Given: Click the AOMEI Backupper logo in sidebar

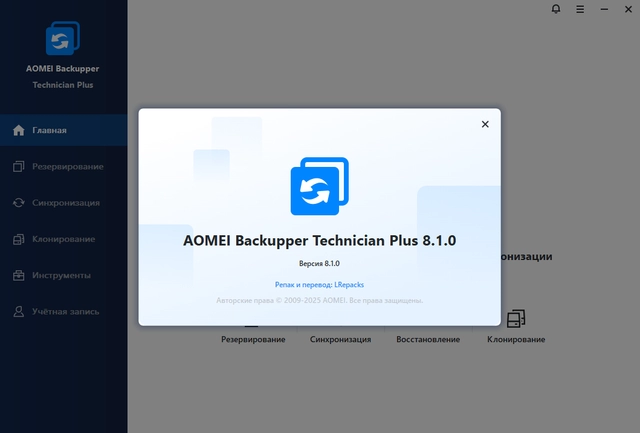Looking at the screenshot, I should [62, 38].
